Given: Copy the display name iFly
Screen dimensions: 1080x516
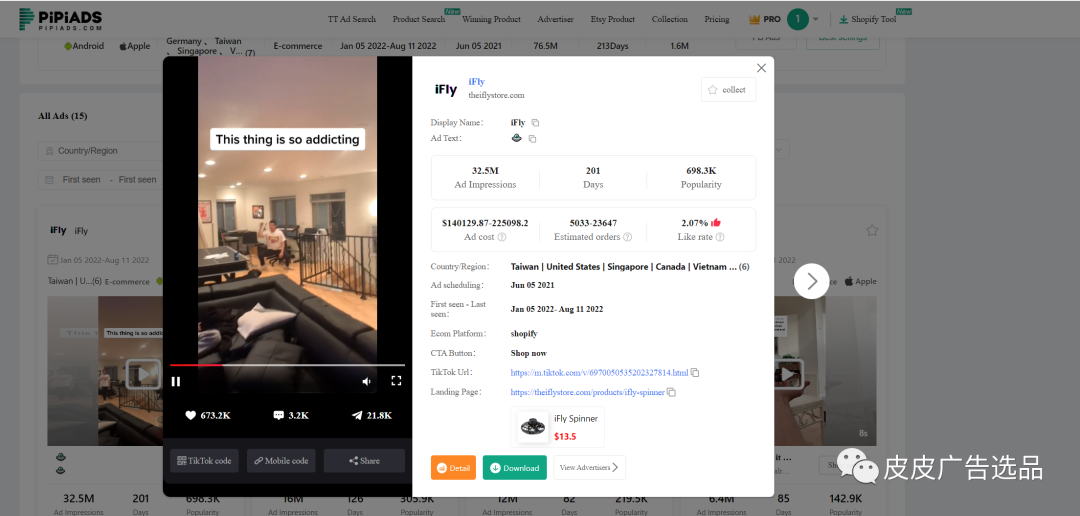Looking at the screenshot, I should coord(535,123).
